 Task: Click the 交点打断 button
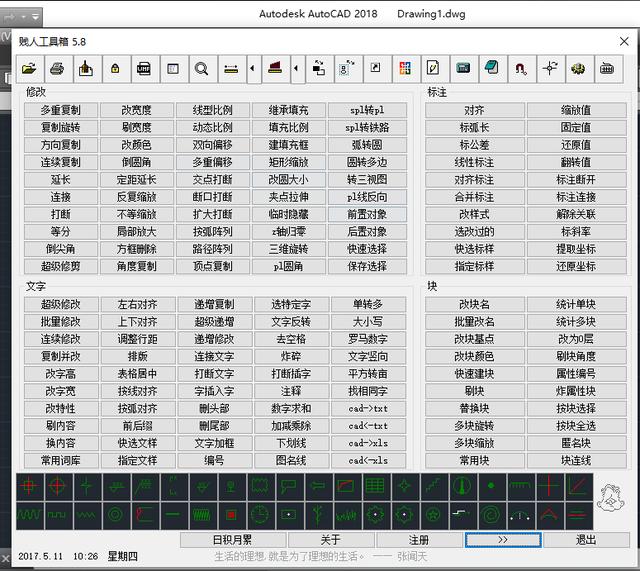click(213, 179)
